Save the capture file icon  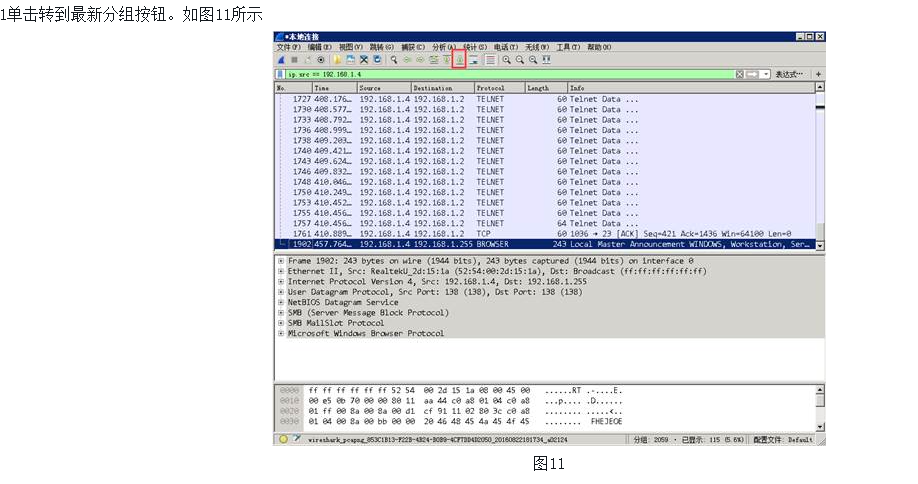click(351, 60)
